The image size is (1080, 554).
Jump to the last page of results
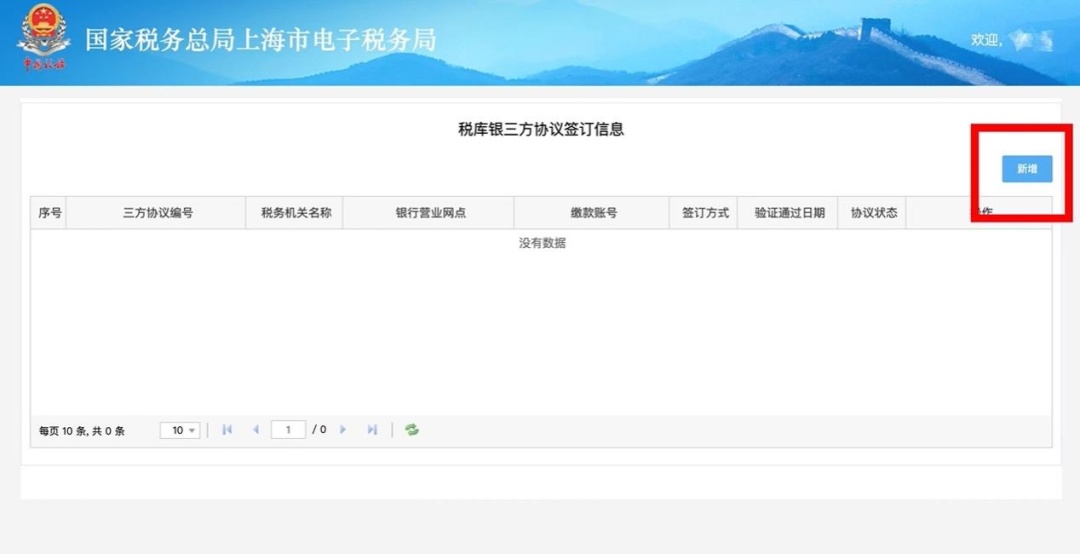pyautogui.click(x=372, y=430)
